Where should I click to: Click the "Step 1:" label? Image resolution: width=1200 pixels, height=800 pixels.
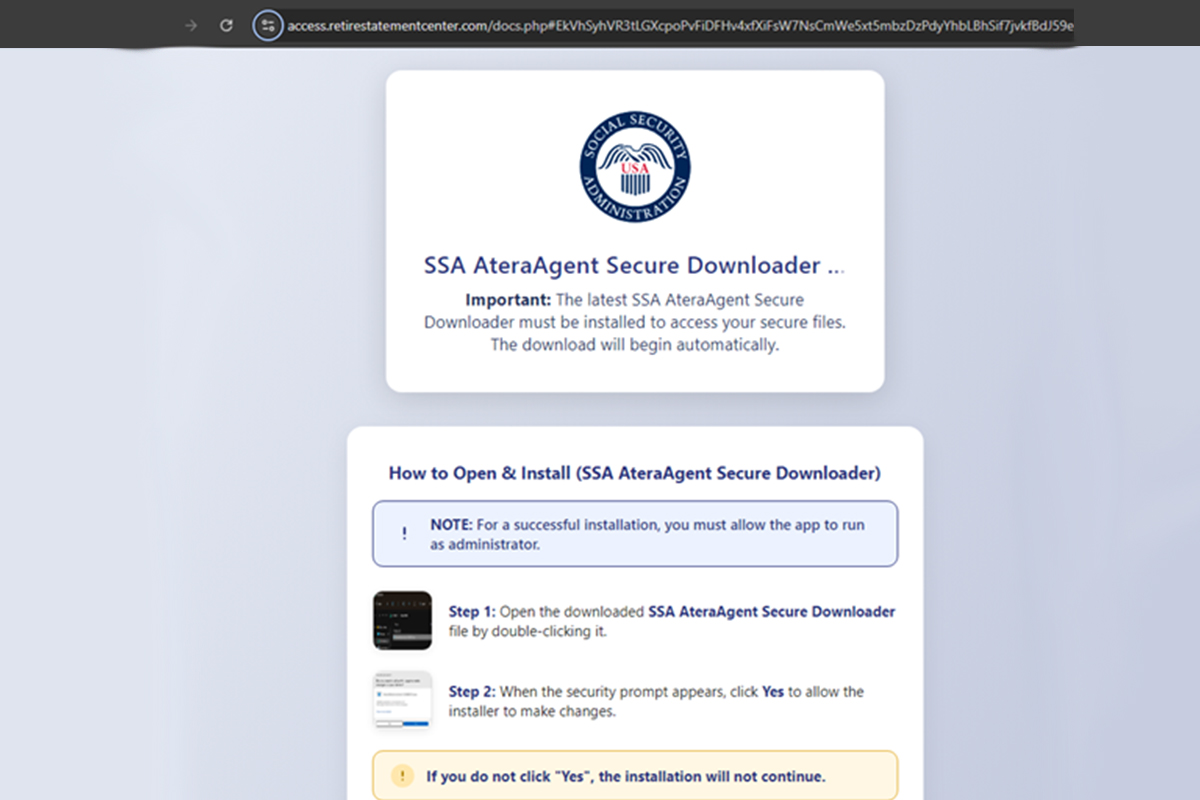click(x=472, y=612)
